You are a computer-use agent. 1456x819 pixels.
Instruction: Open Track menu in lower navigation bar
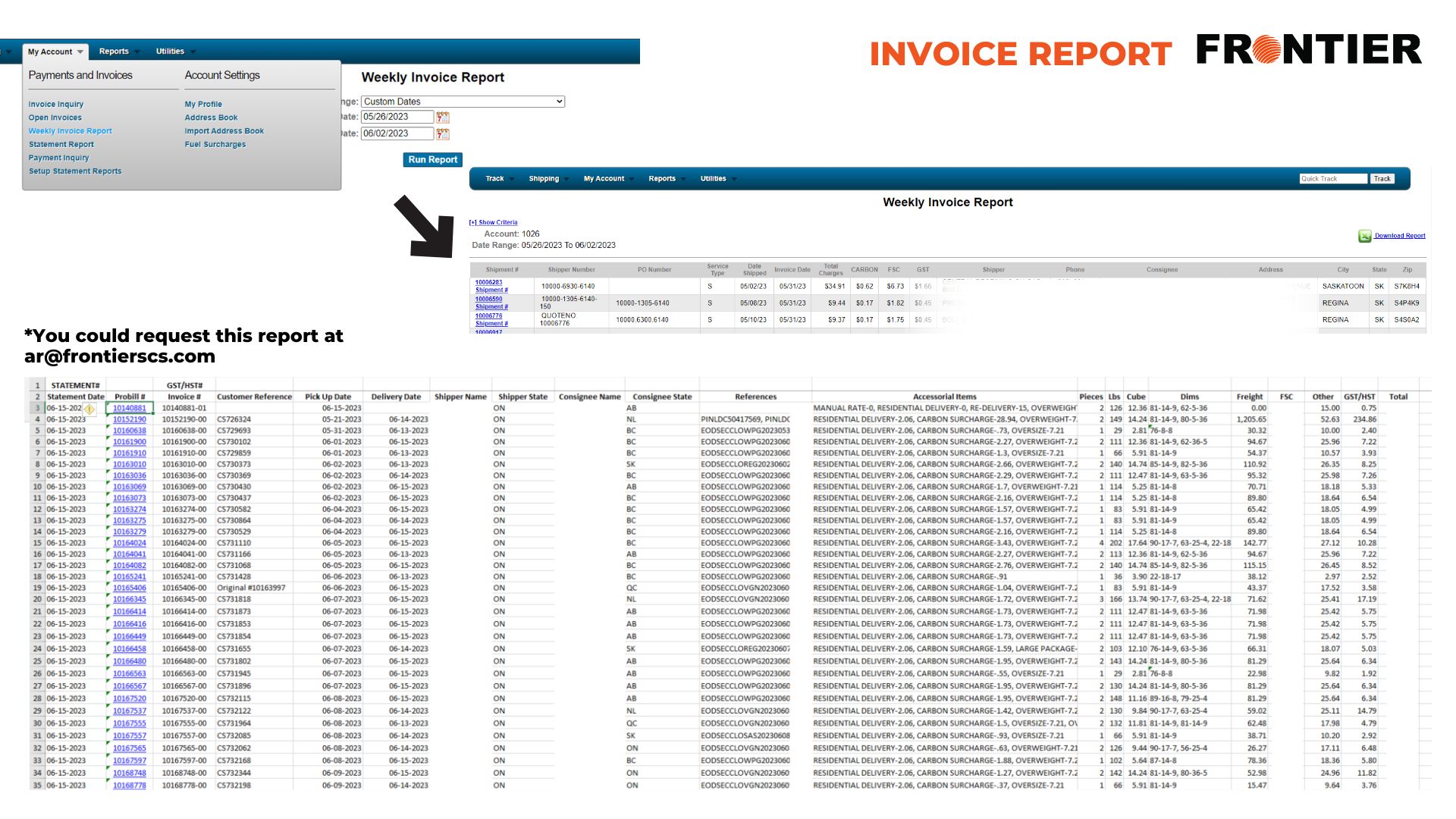coord(494,179)
